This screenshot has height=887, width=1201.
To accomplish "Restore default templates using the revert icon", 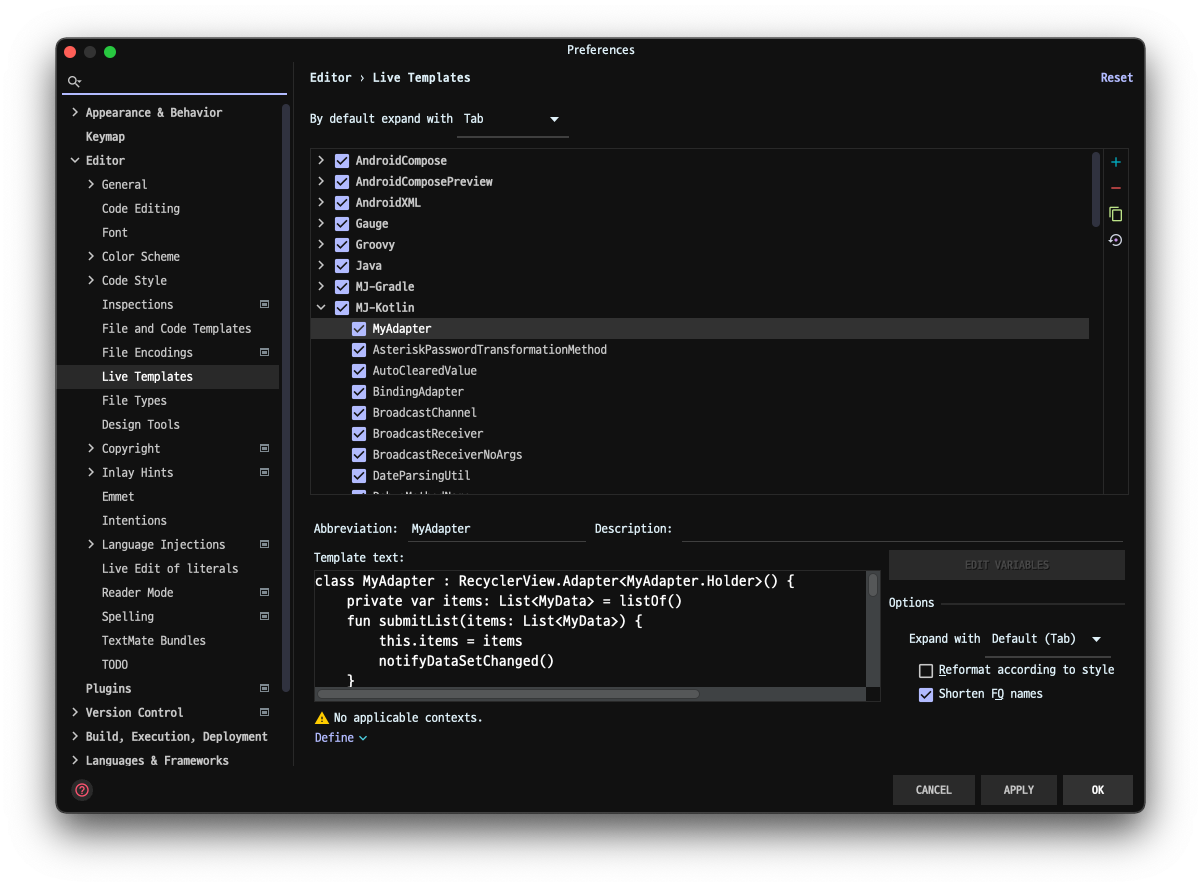I will pyautogui.click(x=1115, y=239).
